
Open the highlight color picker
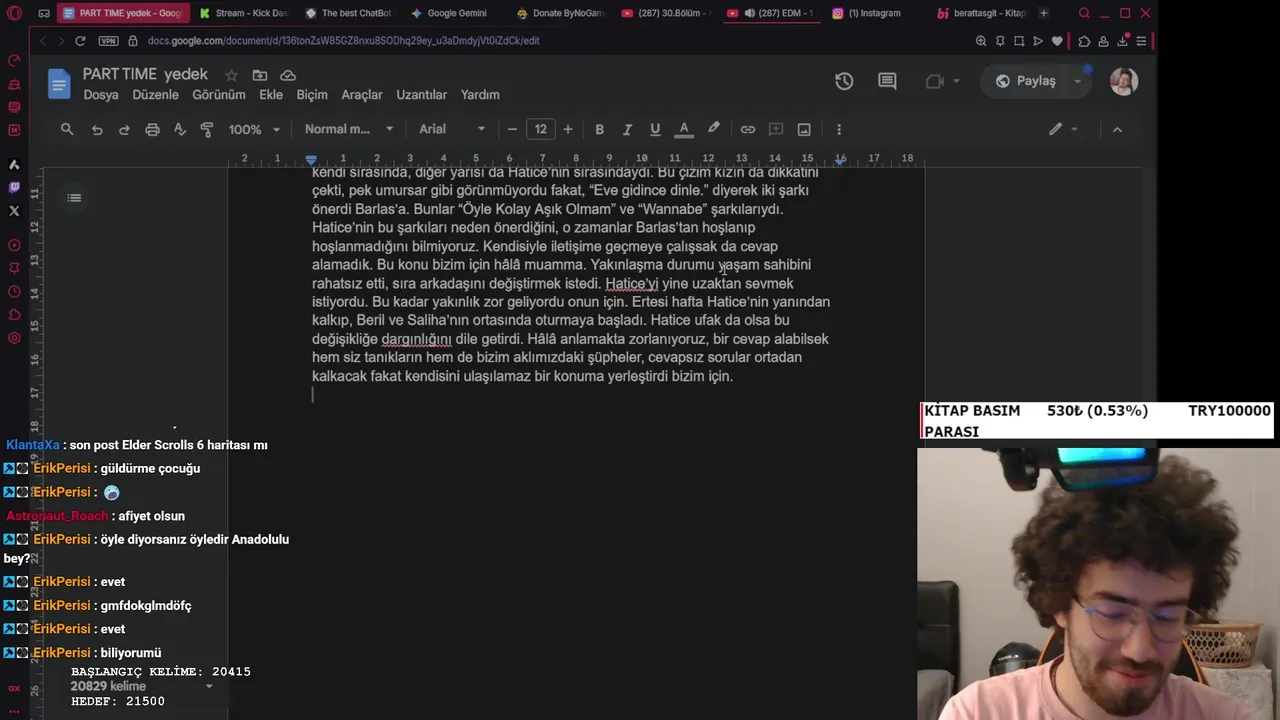point(714,129)
